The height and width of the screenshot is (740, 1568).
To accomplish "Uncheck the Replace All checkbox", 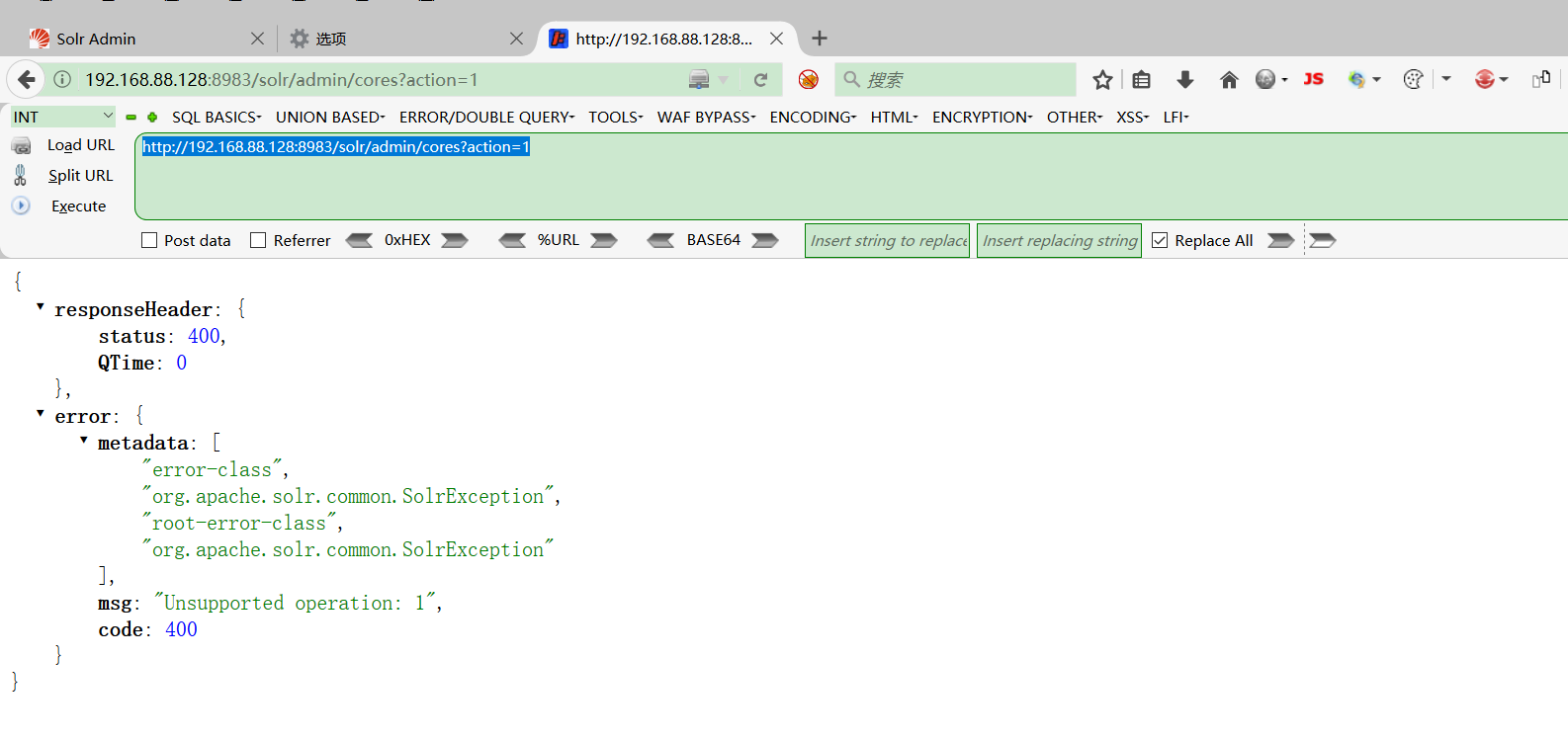I will [1160, 240].
